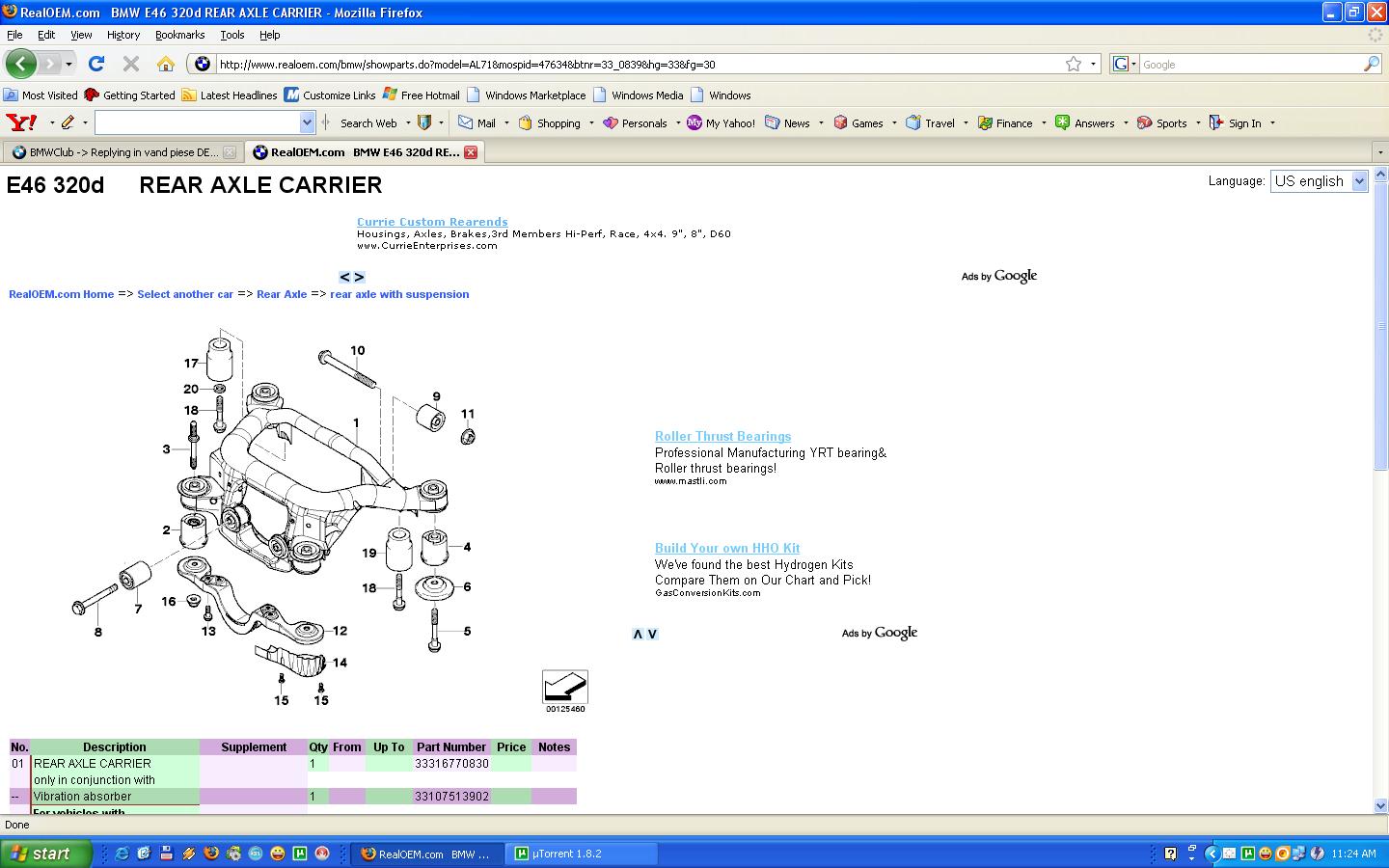Open Yahoo Personals toolbar button
The width and height of the screenshot is (1389, 868).
[x=635, y=122]
